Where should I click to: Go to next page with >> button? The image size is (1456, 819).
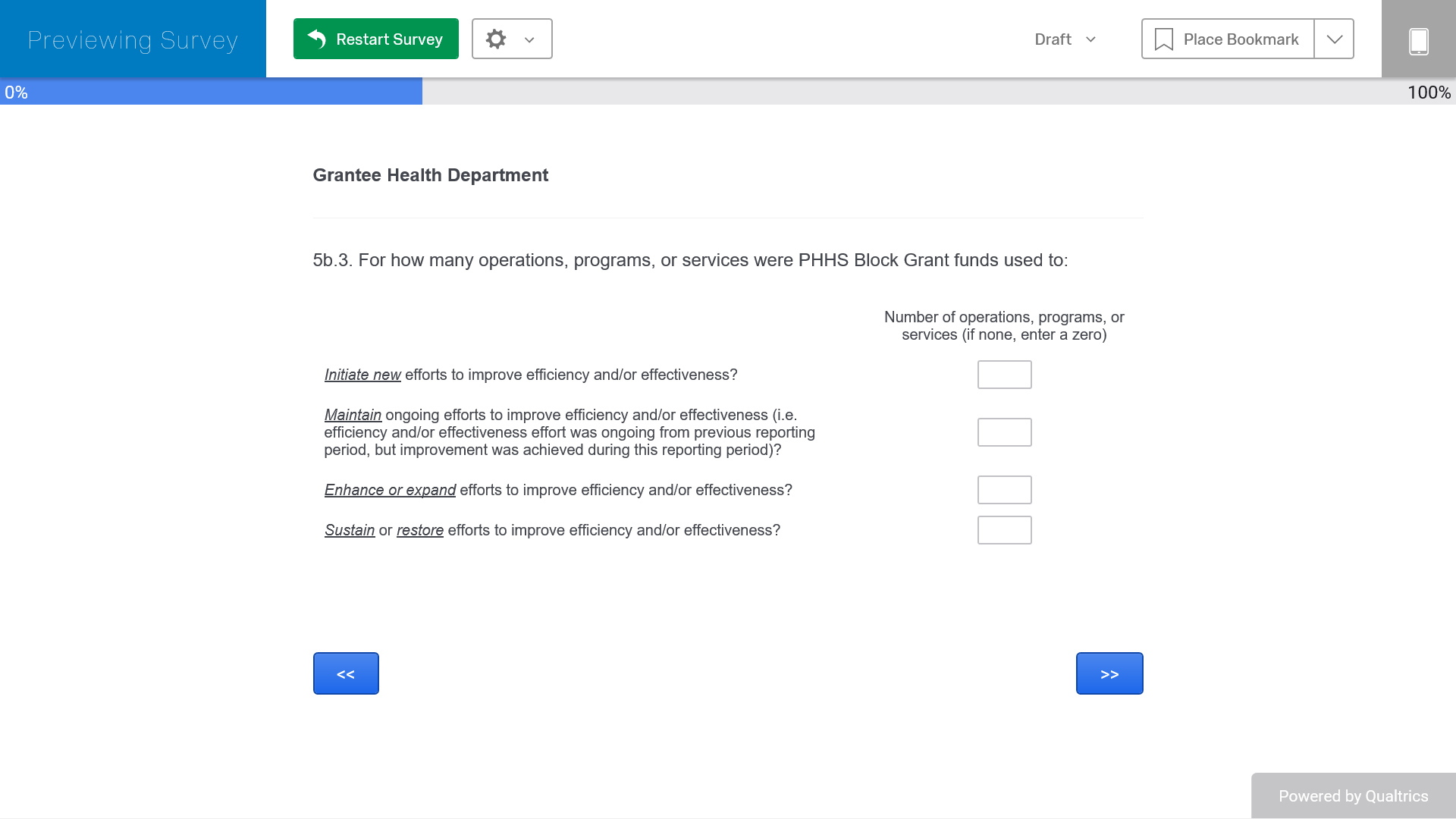1109,673
